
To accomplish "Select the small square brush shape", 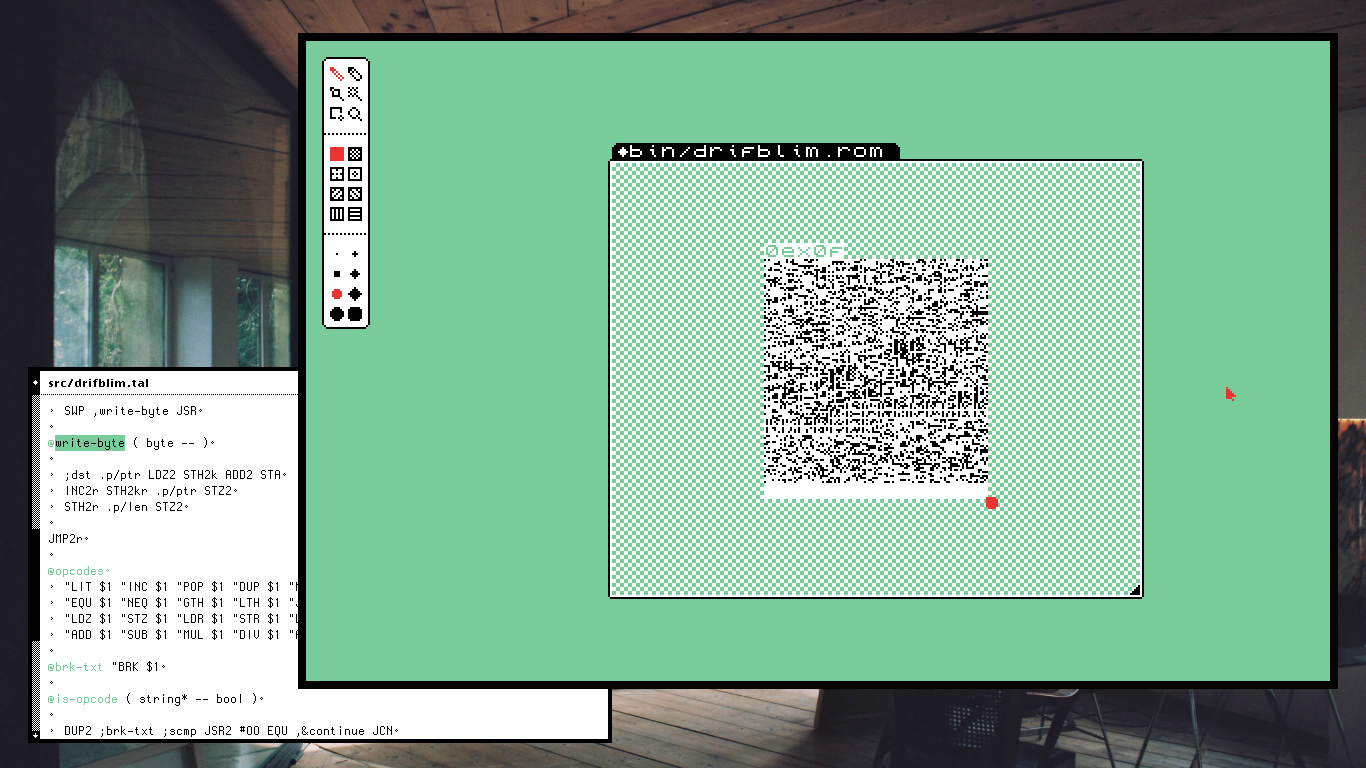I will click(x=337, y=274).
